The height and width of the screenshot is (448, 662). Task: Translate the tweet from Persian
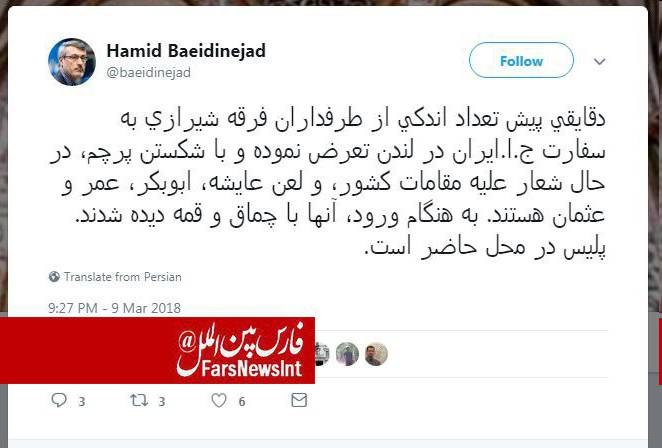122,277
